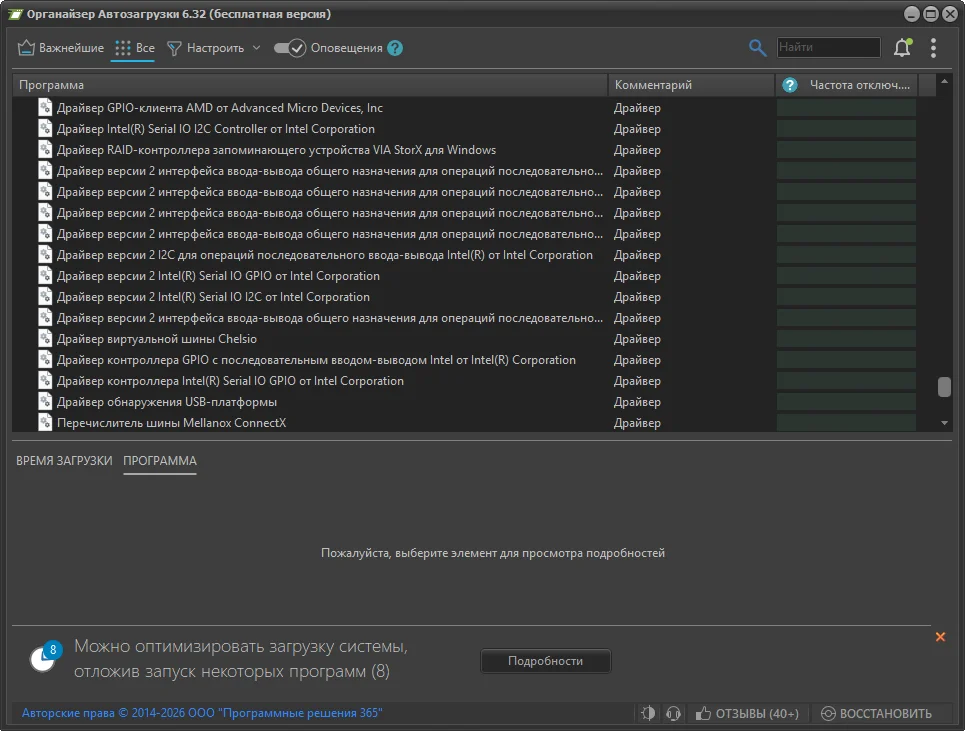Click the optimization badge icon with 8
The height and width of the screenshot is (731, 965).
(46, 658)
